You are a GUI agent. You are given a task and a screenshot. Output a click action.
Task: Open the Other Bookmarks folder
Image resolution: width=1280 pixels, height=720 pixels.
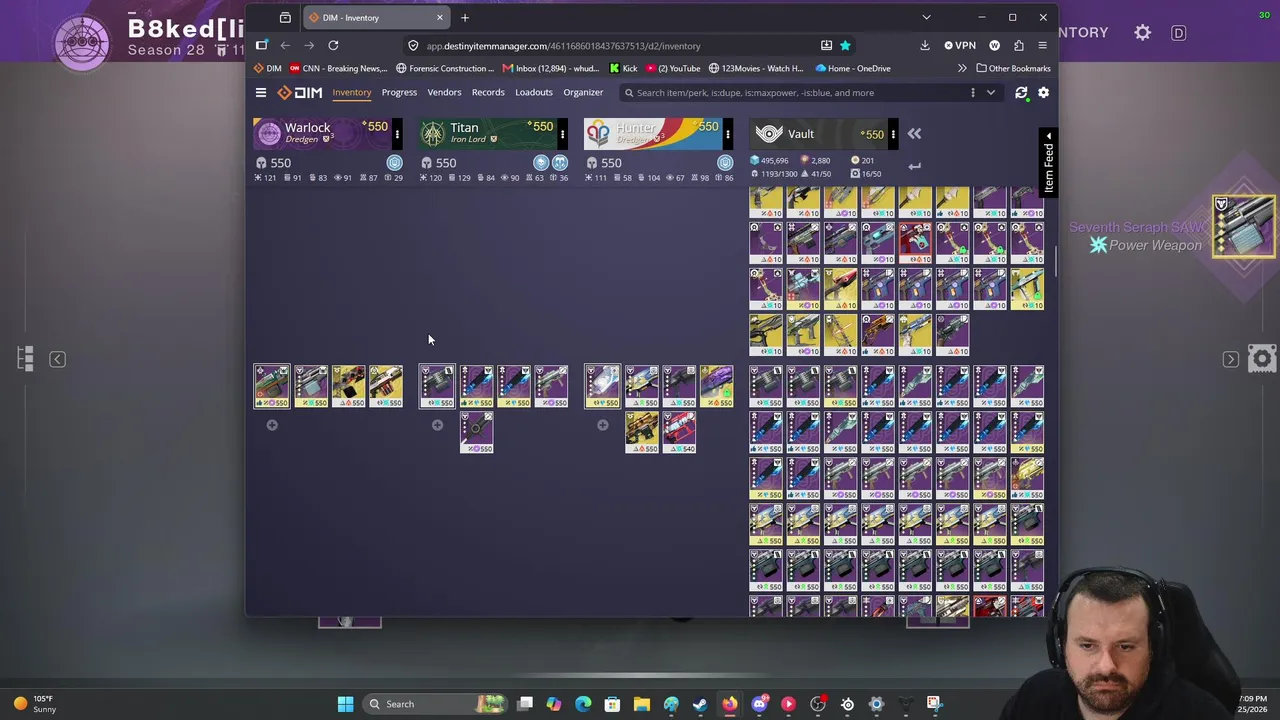1015,69
